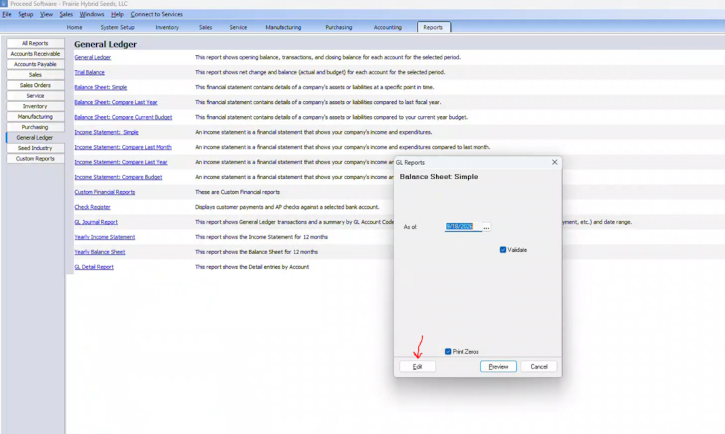The width and height of the screenshot is (725, 434).
Task: Switch to the Home tab
Action: point(74,27)
